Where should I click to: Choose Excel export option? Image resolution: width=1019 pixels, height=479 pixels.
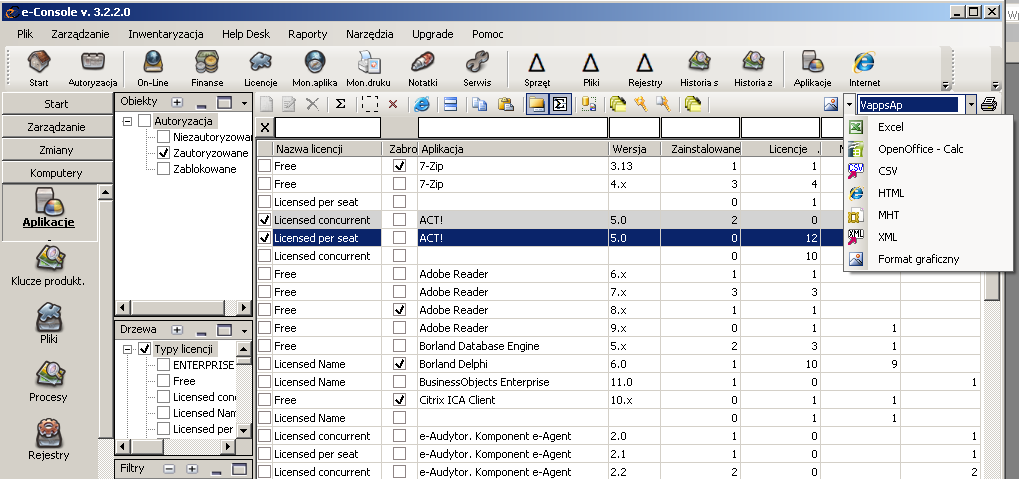point(928,127)
